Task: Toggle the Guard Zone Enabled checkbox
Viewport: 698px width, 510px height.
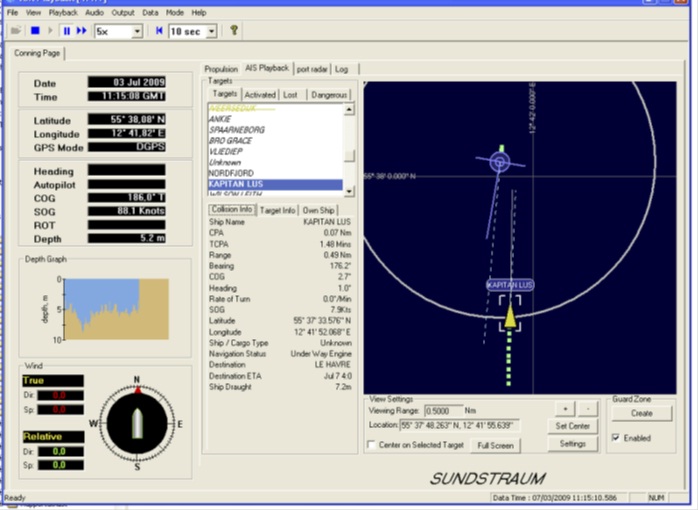Action: (615, 438)
